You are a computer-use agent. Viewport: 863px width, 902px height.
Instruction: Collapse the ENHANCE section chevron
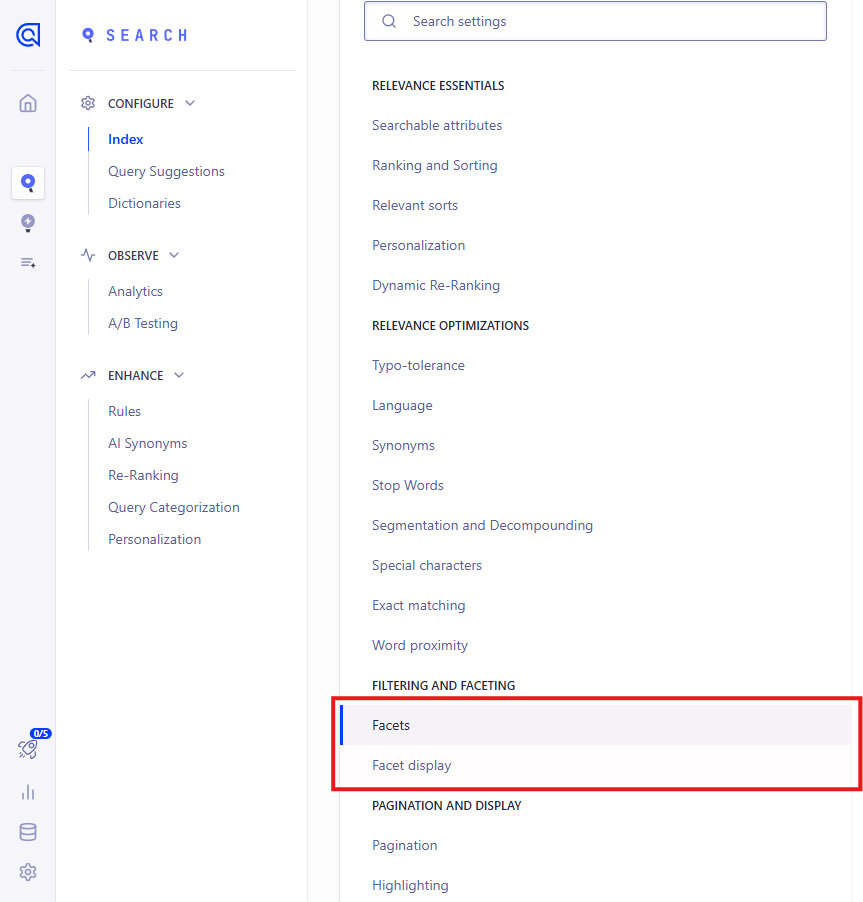[179, 375]
